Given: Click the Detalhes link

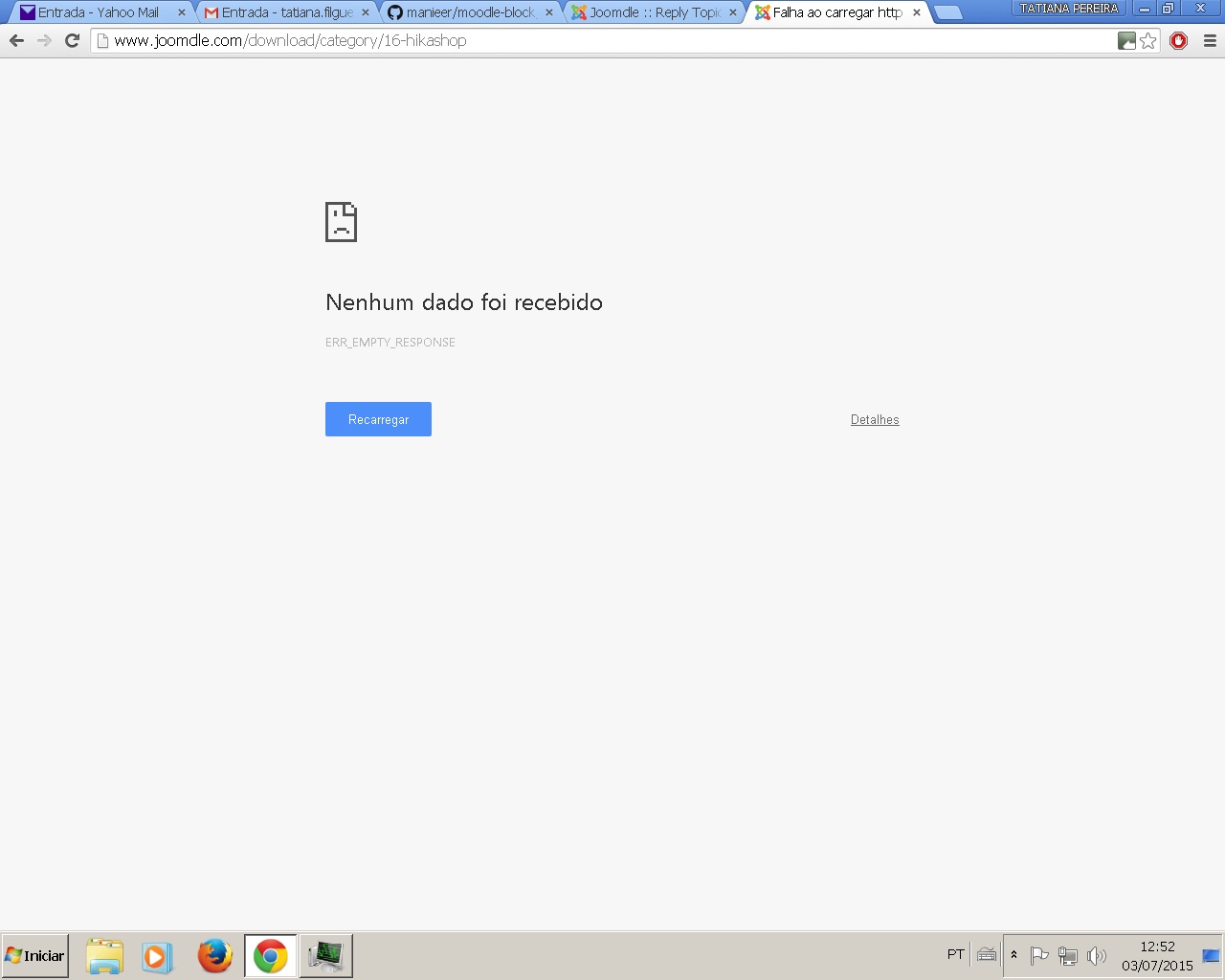Looking at the screenshot, I should [875, 419].
